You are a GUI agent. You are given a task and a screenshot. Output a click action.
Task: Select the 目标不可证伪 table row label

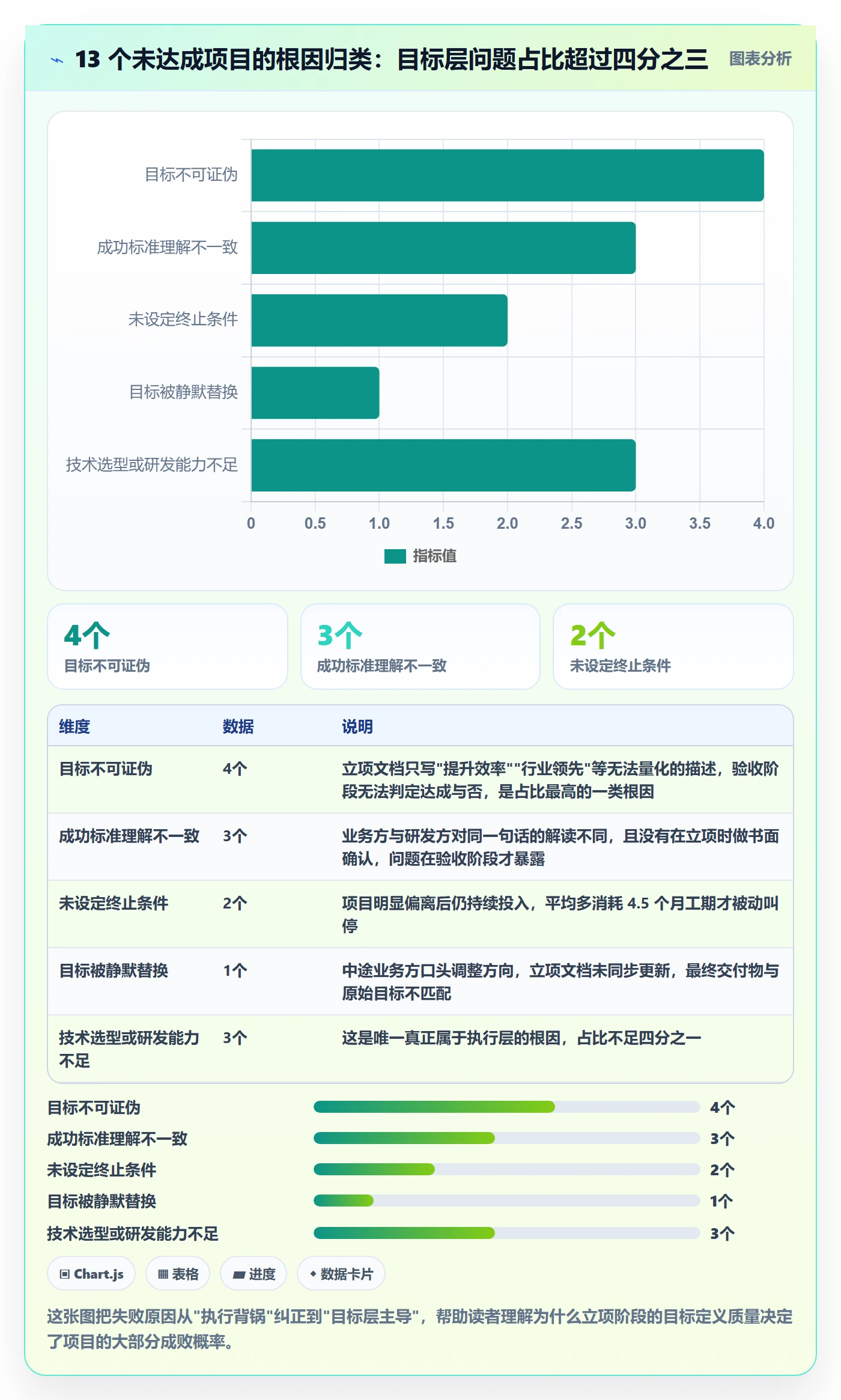point(106,768)
